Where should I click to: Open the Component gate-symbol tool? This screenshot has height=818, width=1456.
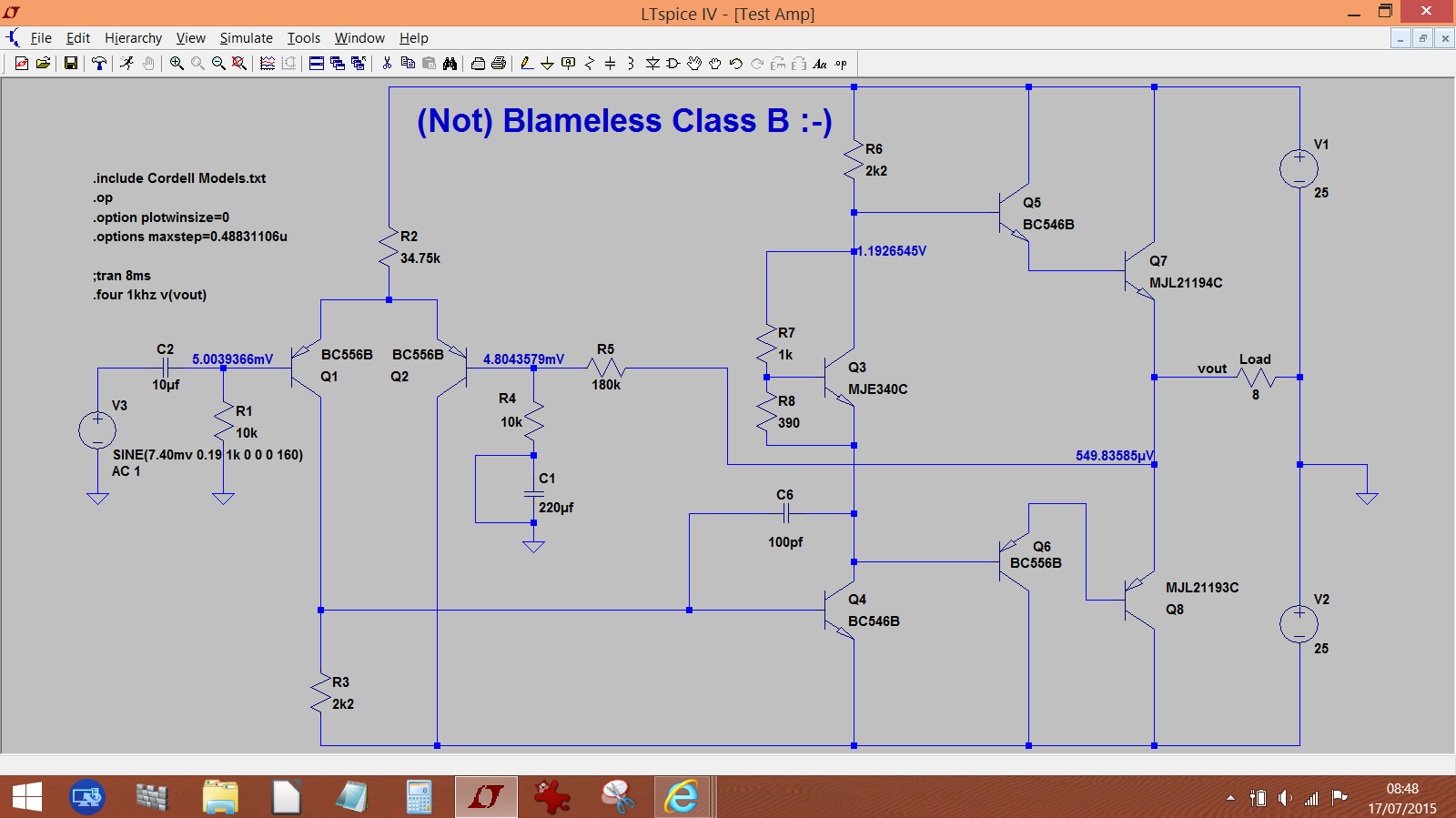(673, 63)
